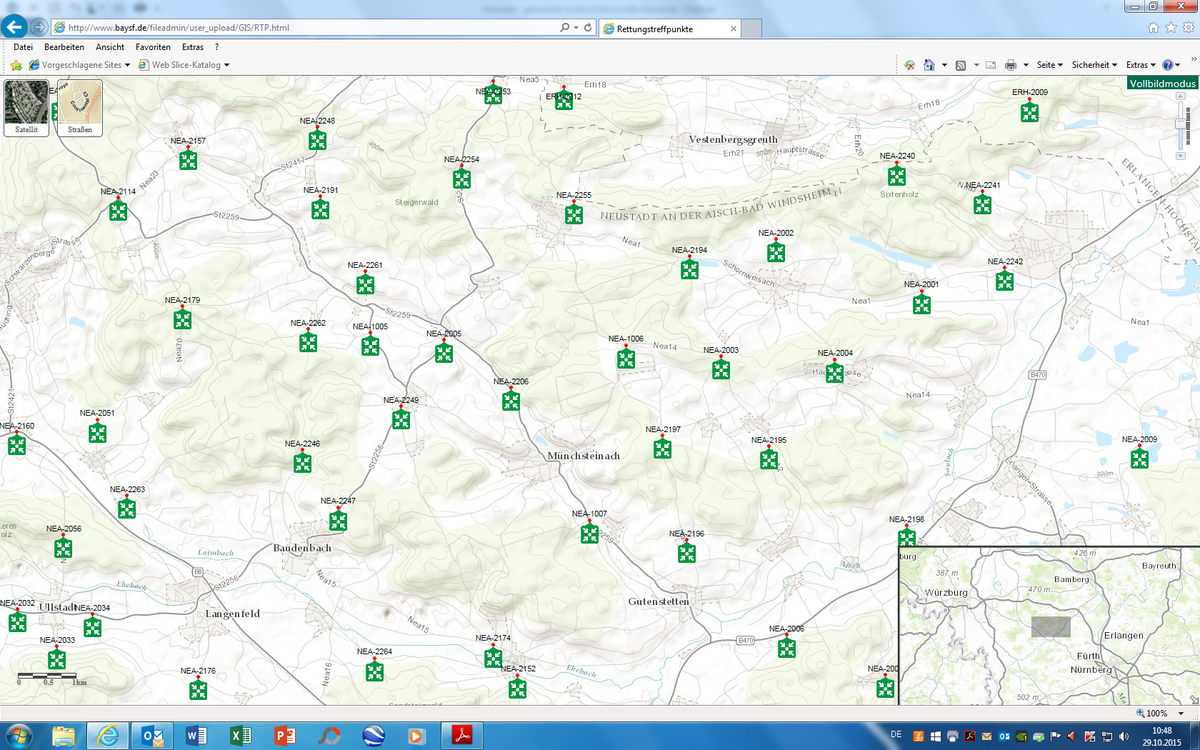Click the NEA-2009 rescue point marker

(x=1139, y=459)
